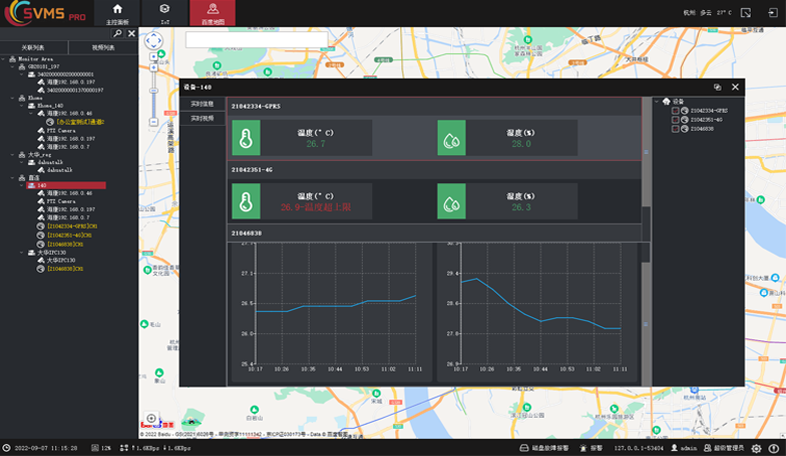Uncheck the 21042351-4G checkbox
786x456 pixels.
tap(675, 120)
